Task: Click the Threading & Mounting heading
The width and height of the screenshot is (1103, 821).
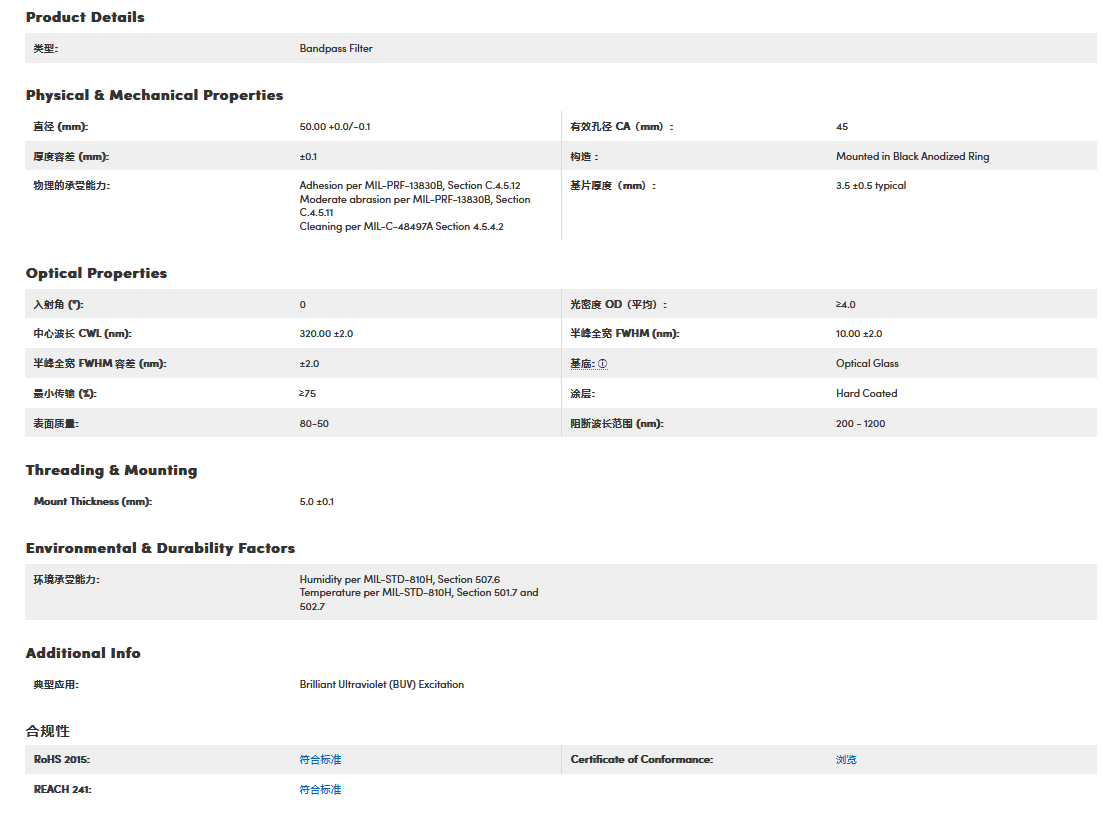Action: 111,470
